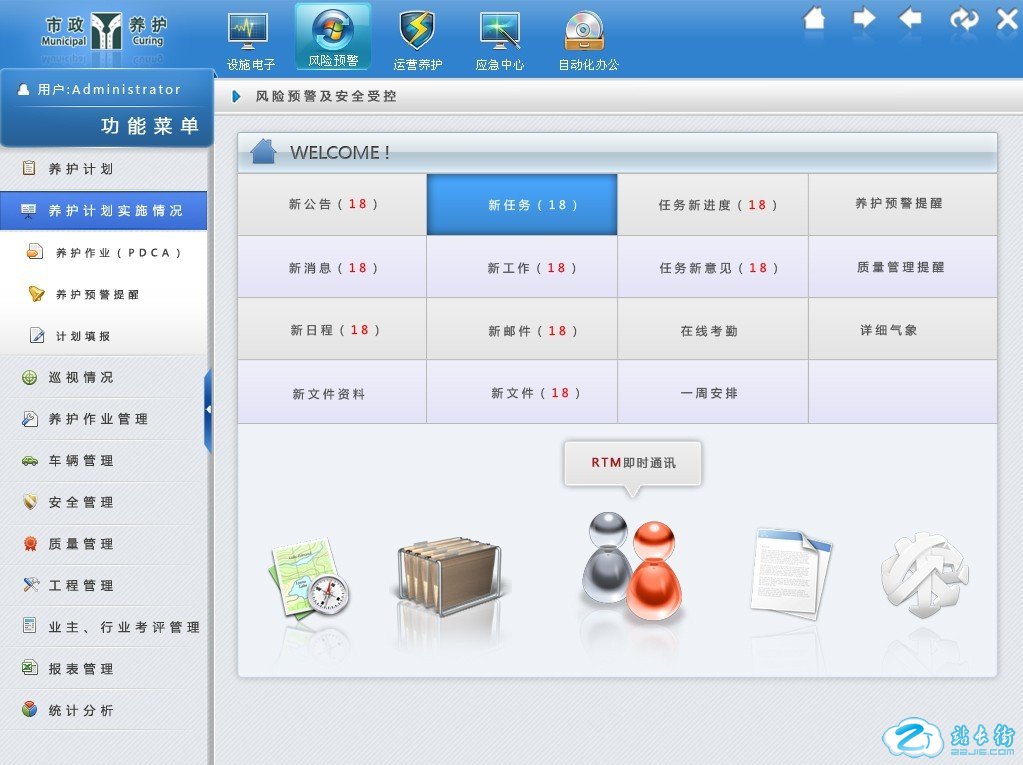Open the file folder archive icon
1023x765 pixels.
[x=448, y=578]
